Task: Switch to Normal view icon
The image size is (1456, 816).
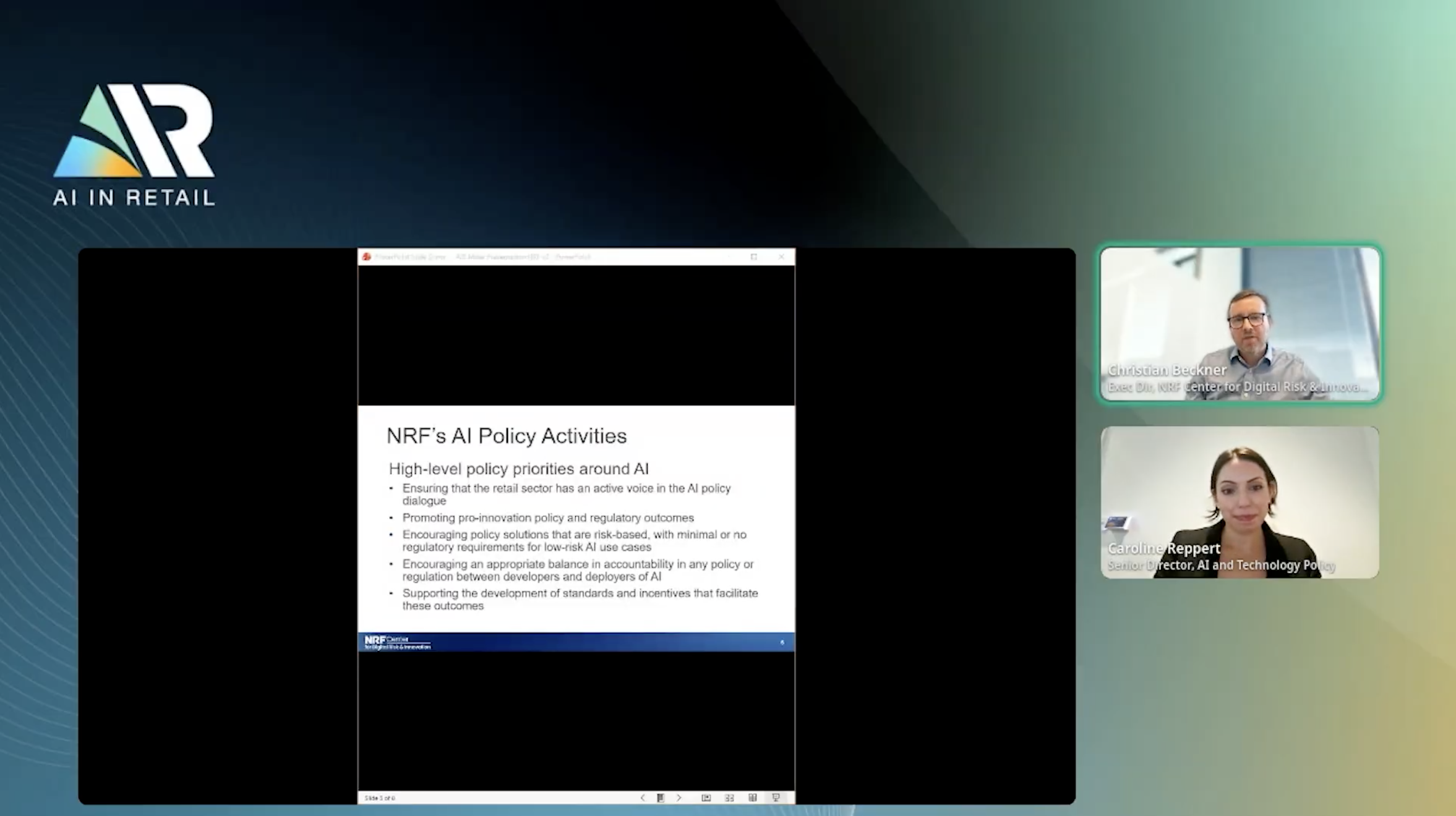Action: click(x=706, y=797)
